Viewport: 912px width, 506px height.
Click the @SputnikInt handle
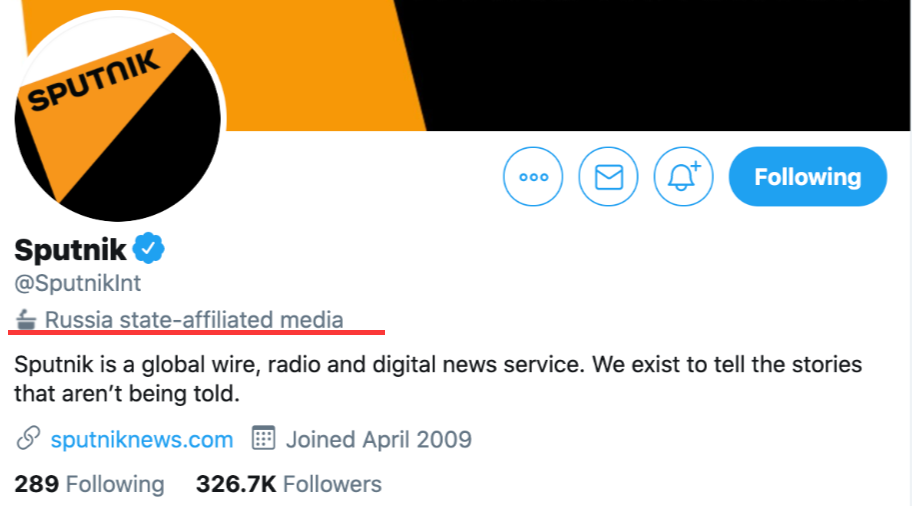(77, 283)
